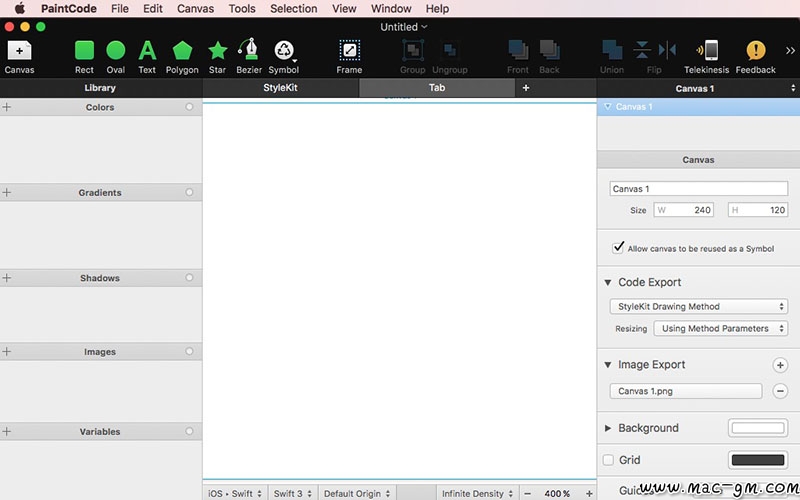The image size is (800, 500).
Task: Open the Grid color swatch
Action: [x=758, y=460]
